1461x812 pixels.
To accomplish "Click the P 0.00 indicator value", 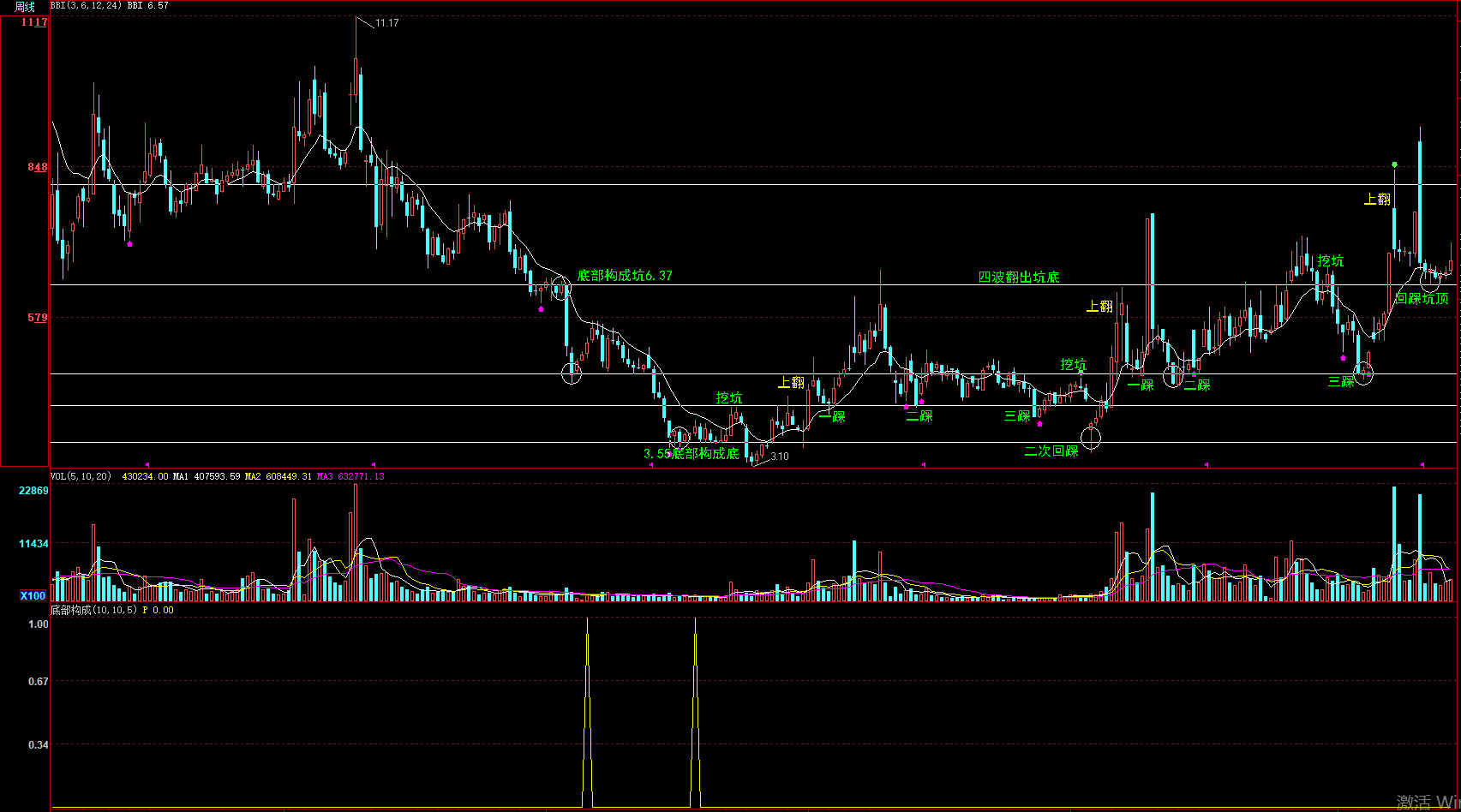I will tap(158, 611).
